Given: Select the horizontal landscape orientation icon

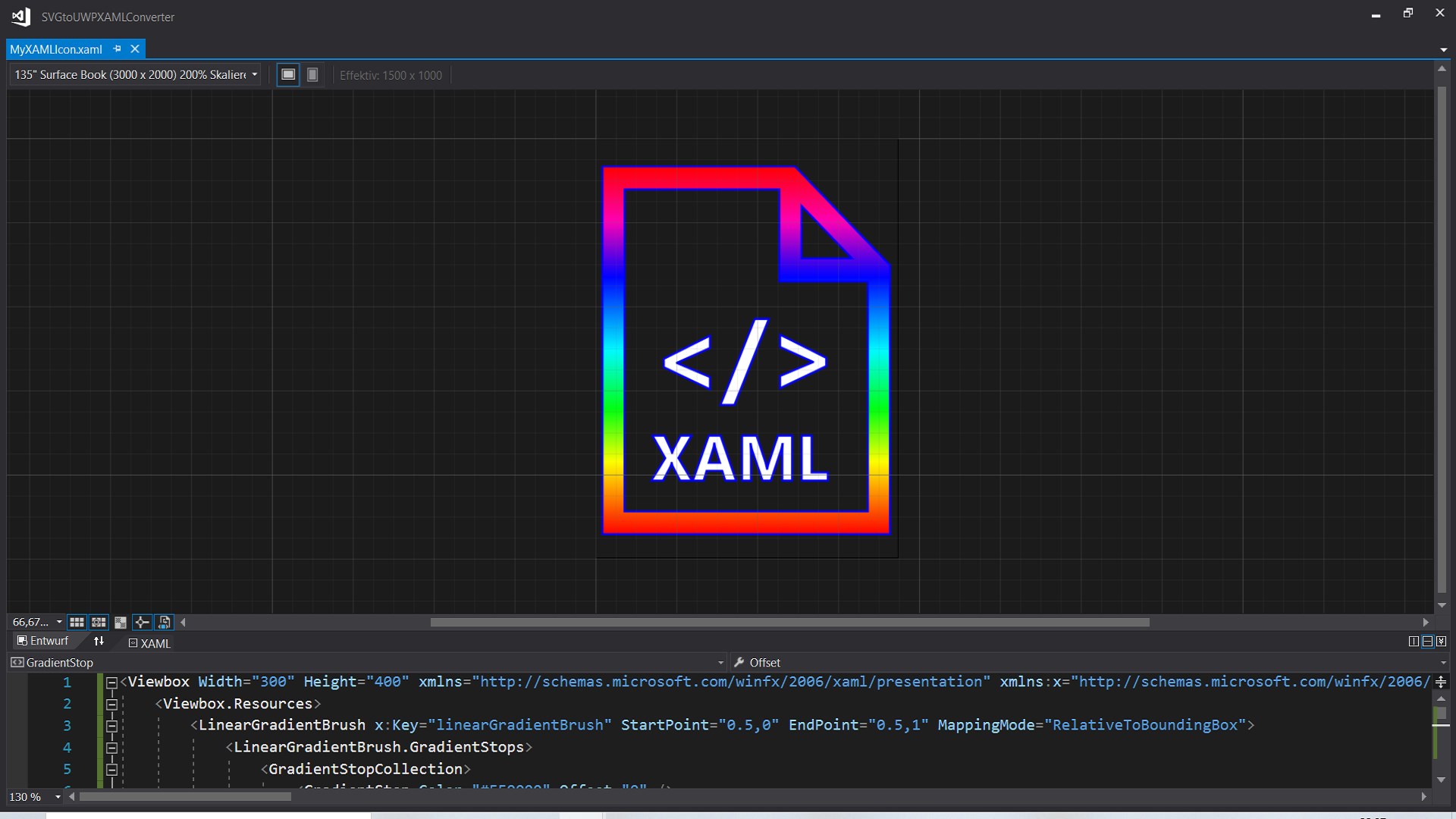Looking at the screenshot, I should coord(288,74).
